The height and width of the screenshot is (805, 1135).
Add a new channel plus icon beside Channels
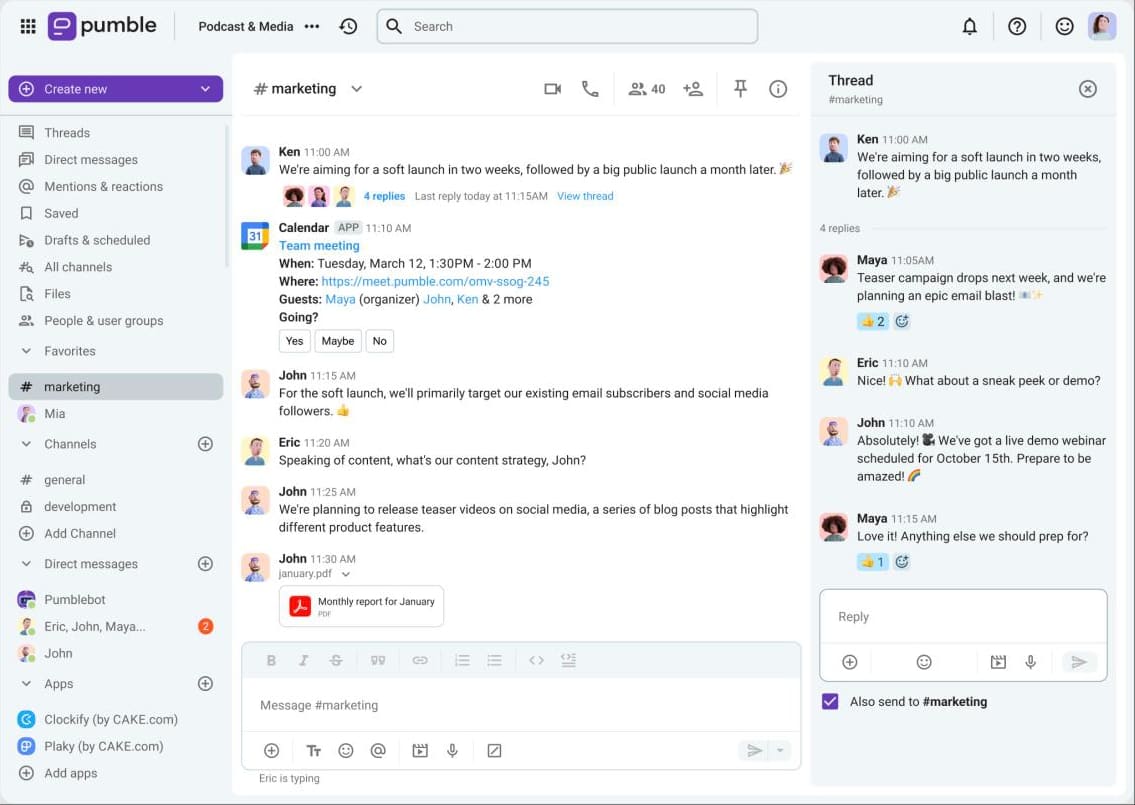pyautogui.click(x=206, y=444)
